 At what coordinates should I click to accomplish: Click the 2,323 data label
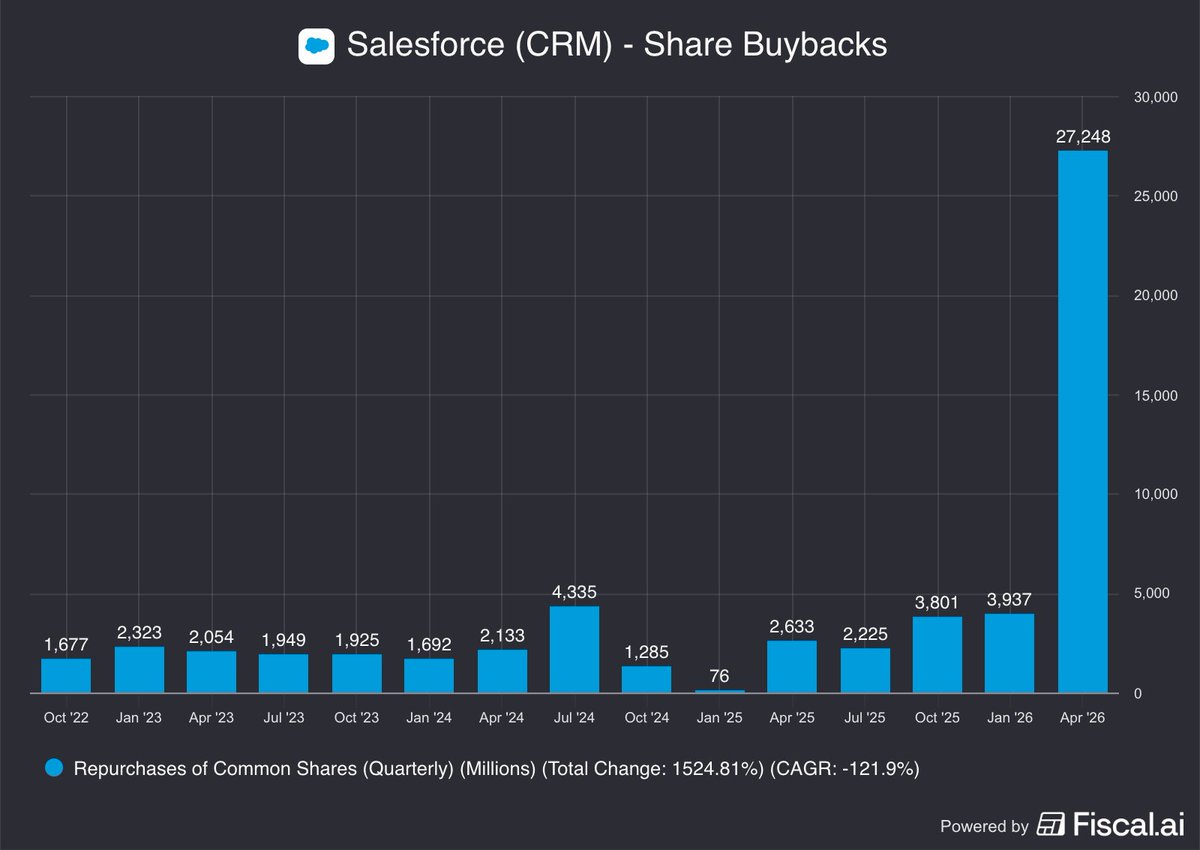click(139, 632)
